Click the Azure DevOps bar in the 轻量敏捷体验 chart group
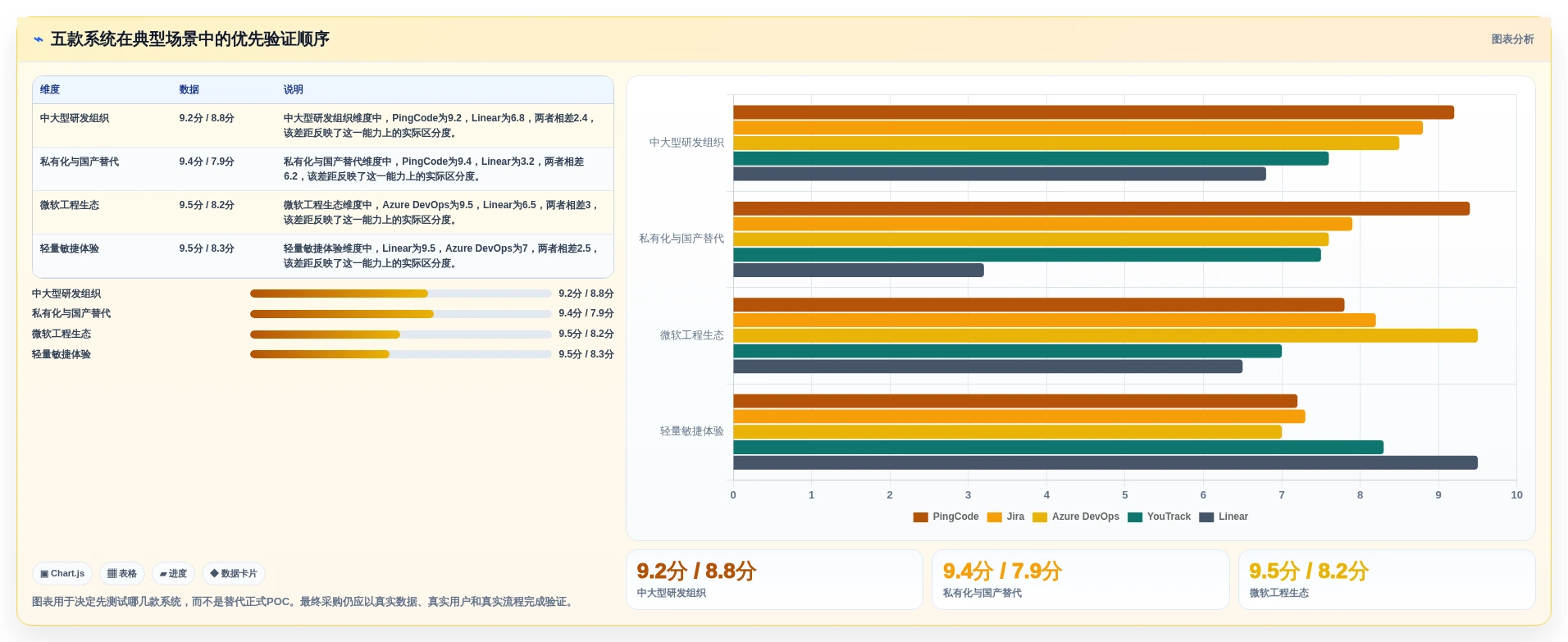 [1007, 432]
